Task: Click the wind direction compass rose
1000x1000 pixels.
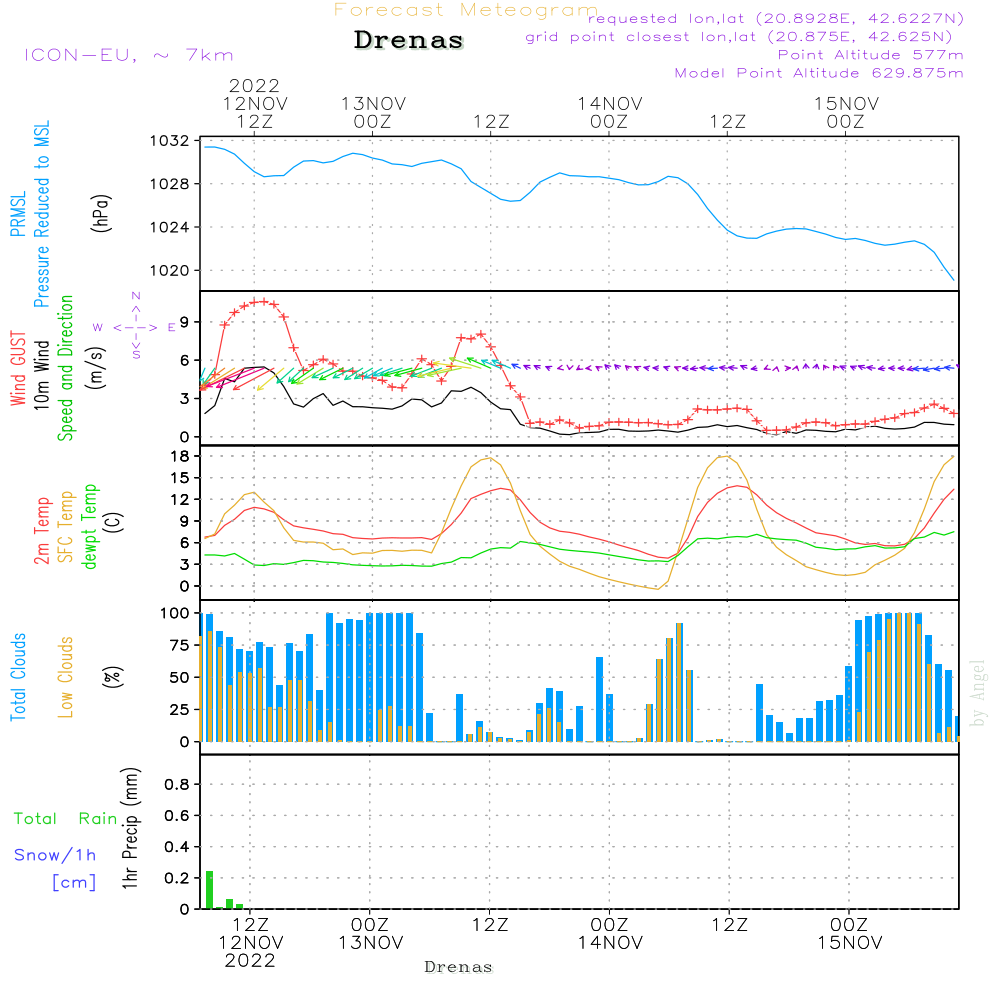Action: tap(135, 326)
